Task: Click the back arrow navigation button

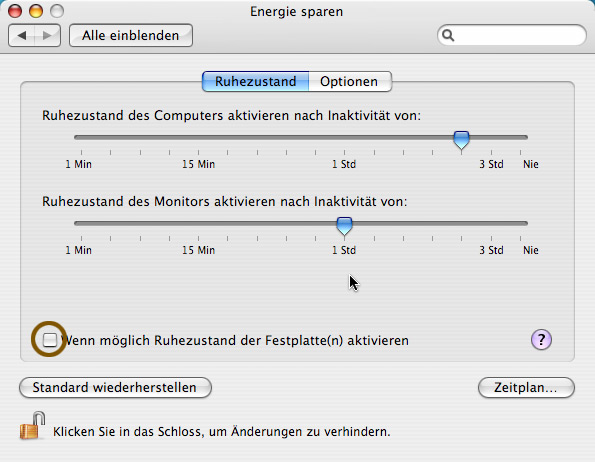Action: (x=22, y=36)
